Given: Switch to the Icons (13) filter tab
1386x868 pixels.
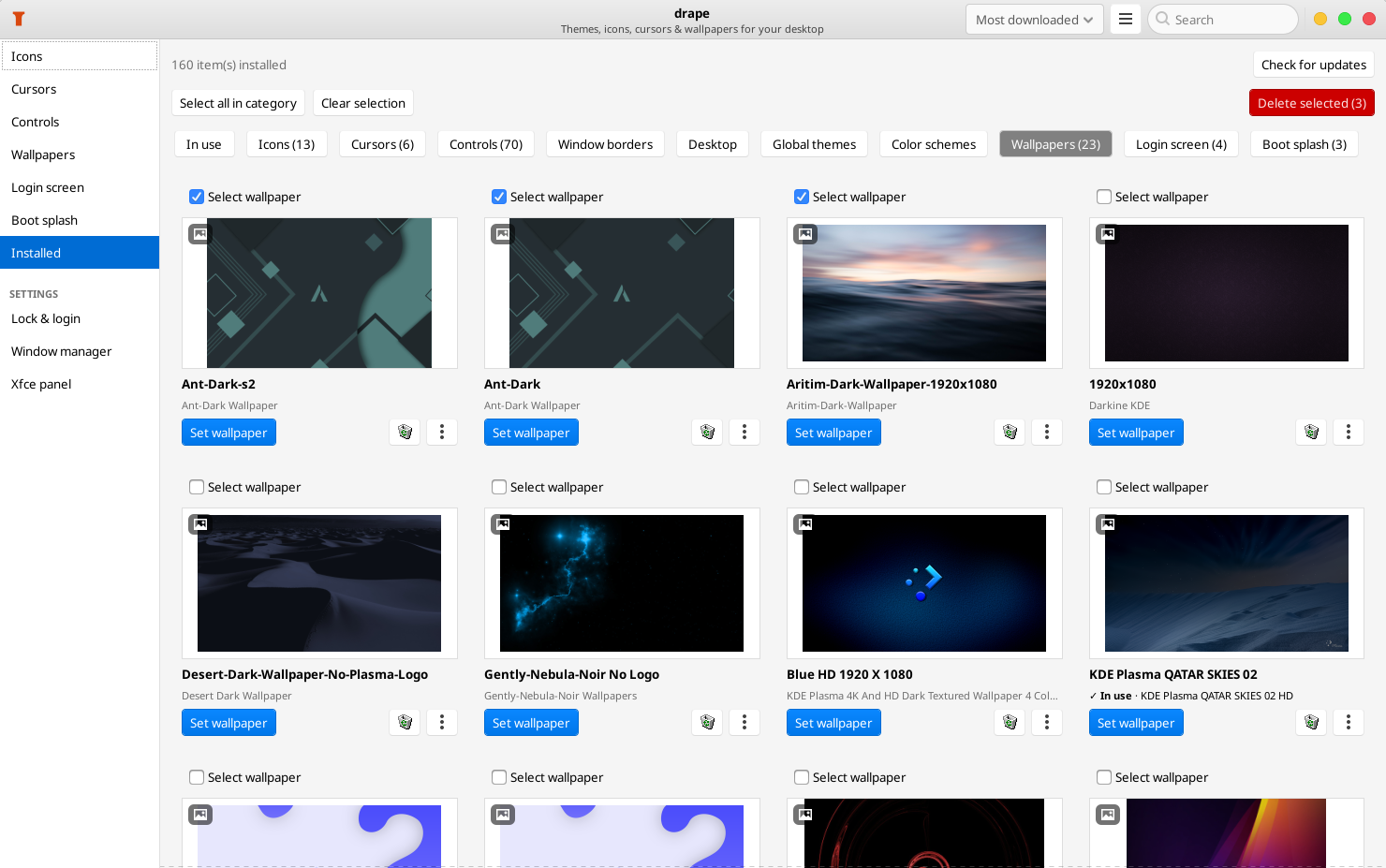Looking at the screenshot, I should 287,144.
